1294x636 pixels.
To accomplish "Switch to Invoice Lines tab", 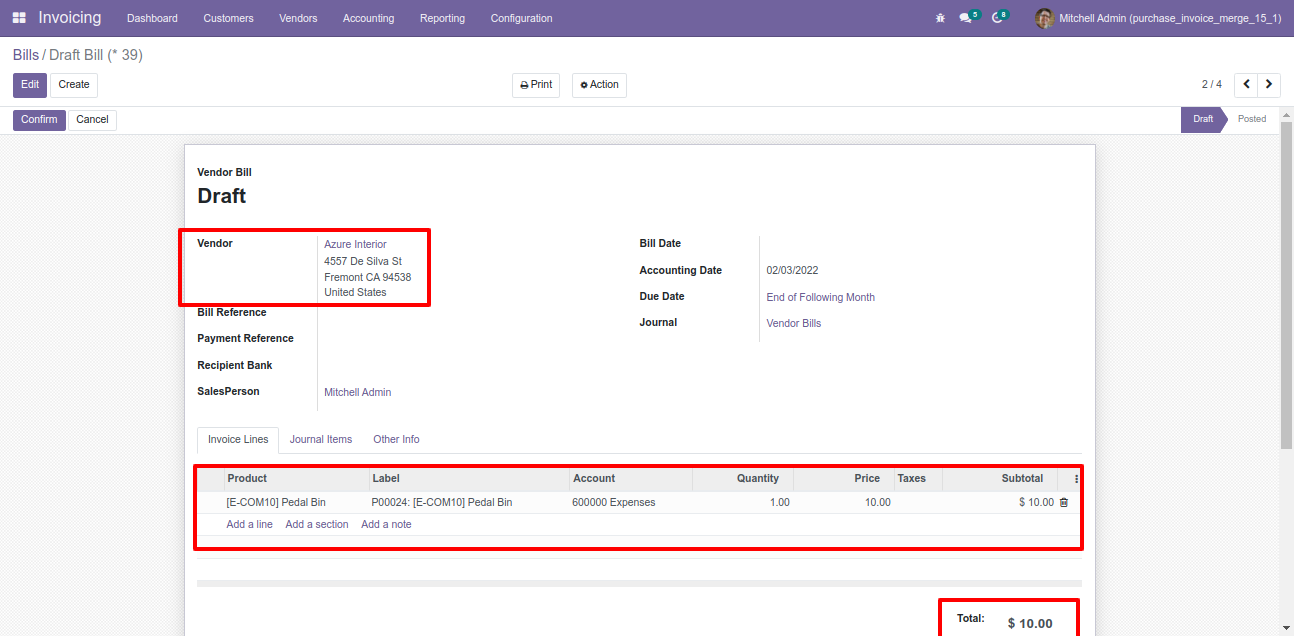I will tap(238, 440).
